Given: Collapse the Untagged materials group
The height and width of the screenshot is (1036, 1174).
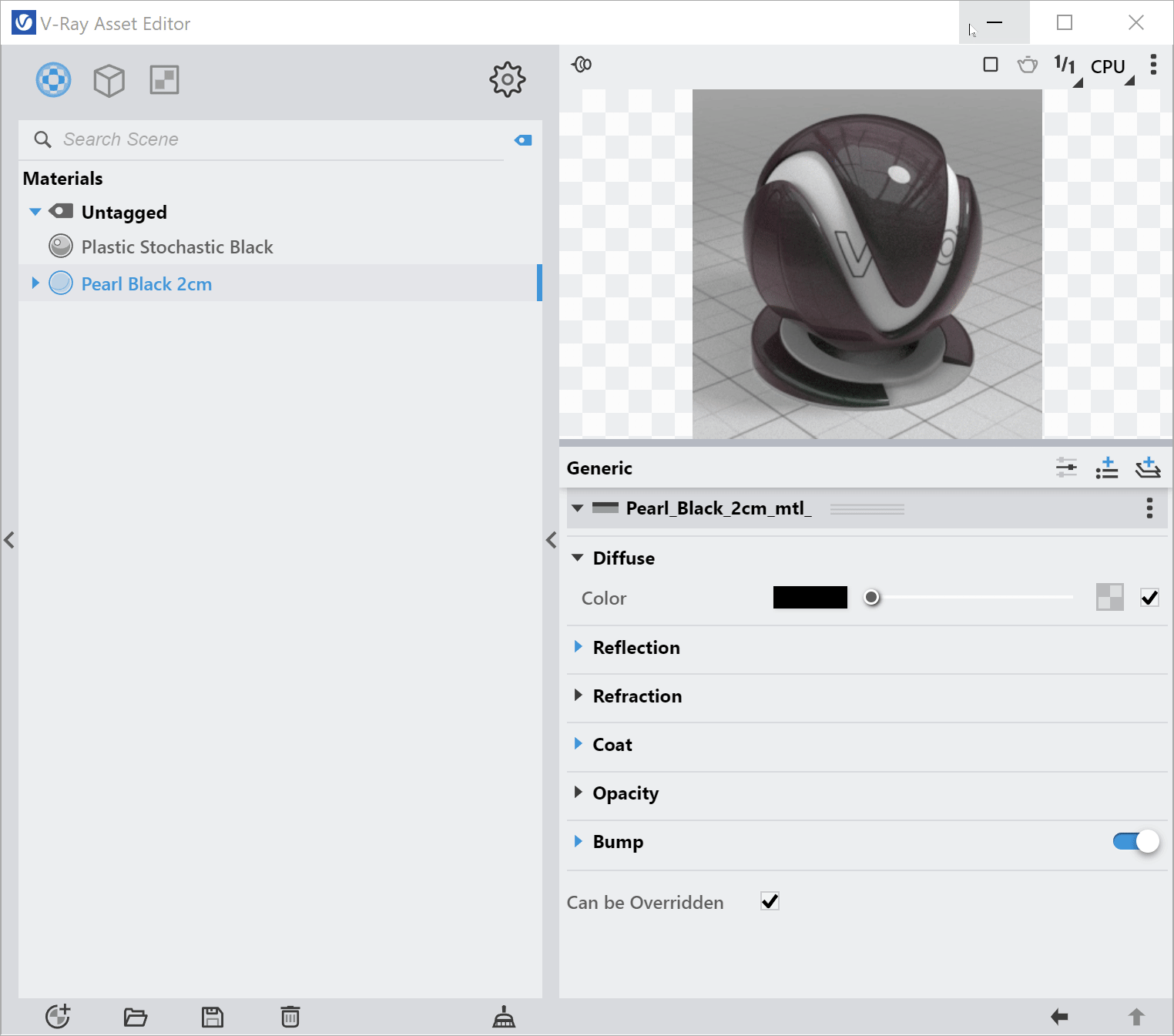Looking at the screenshot, I should pos(35,212).
